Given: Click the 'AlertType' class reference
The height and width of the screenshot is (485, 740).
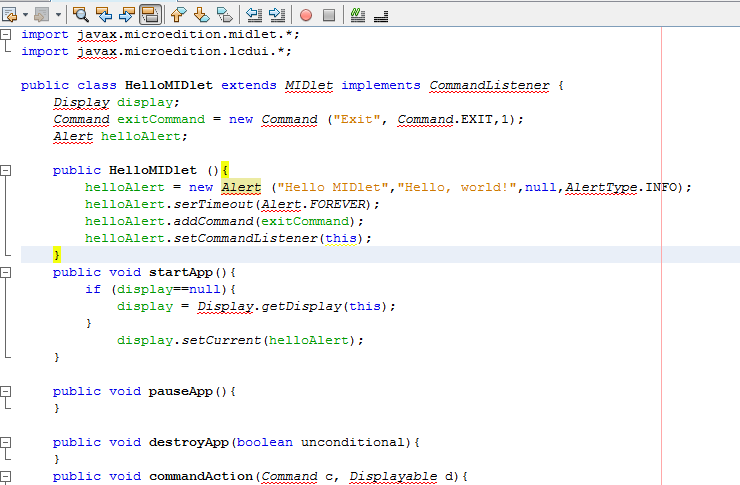Looking at the screenshot, I should [x=601, y=187].
